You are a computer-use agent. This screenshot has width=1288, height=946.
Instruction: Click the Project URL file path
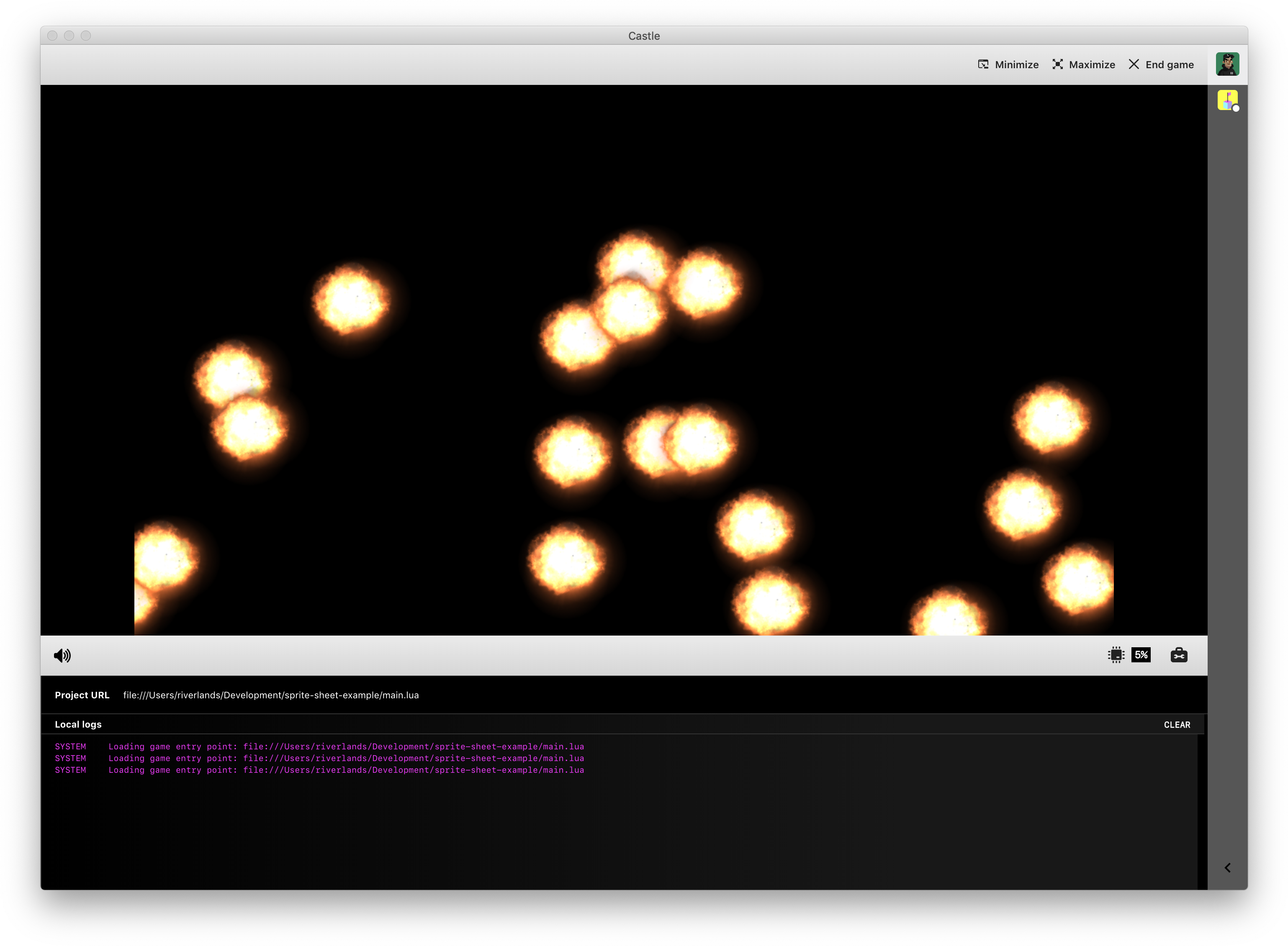[271, 695]
